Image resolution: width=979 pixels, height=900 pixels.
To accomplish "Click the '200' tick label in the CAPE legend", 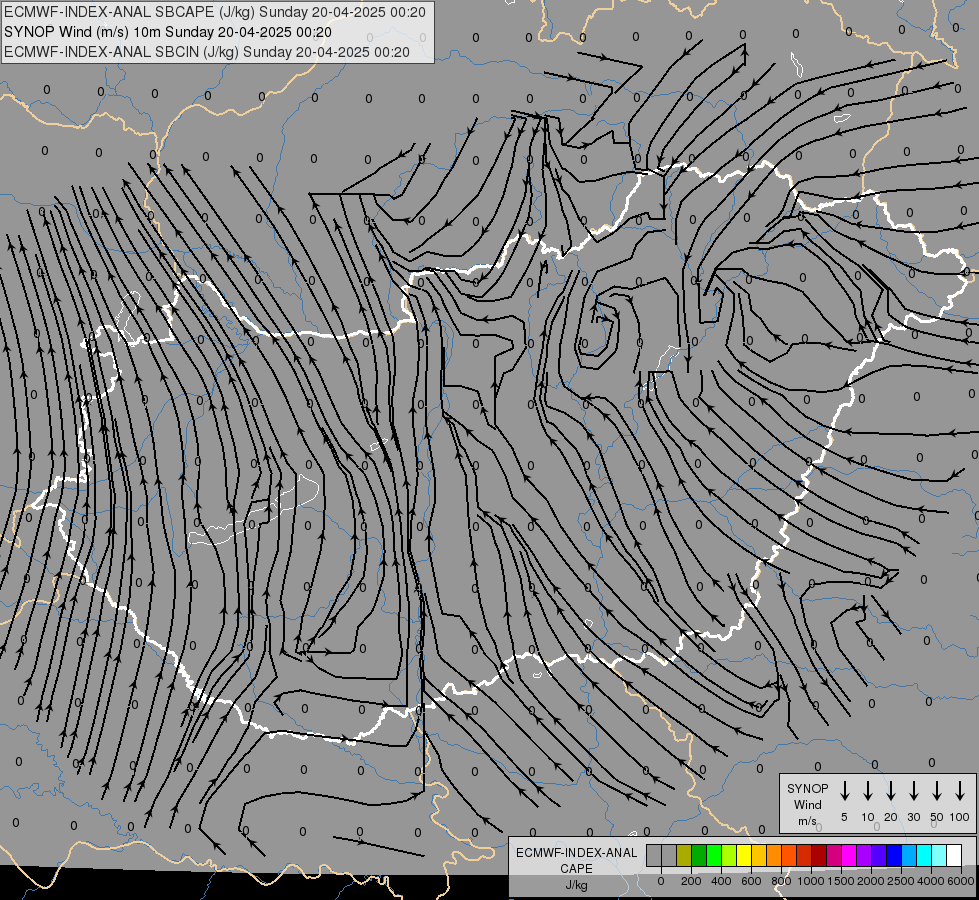I will point(691,881).
